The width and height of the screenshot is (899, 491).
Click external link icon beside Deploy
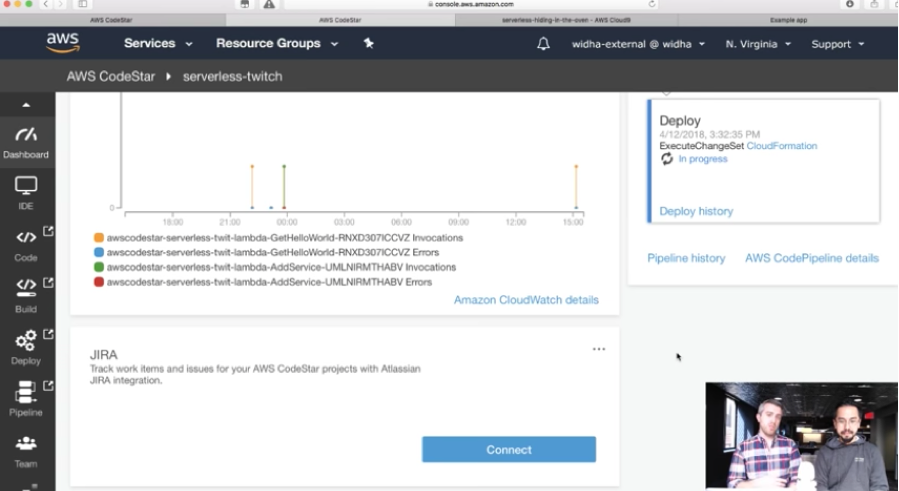tap(48, 334)
